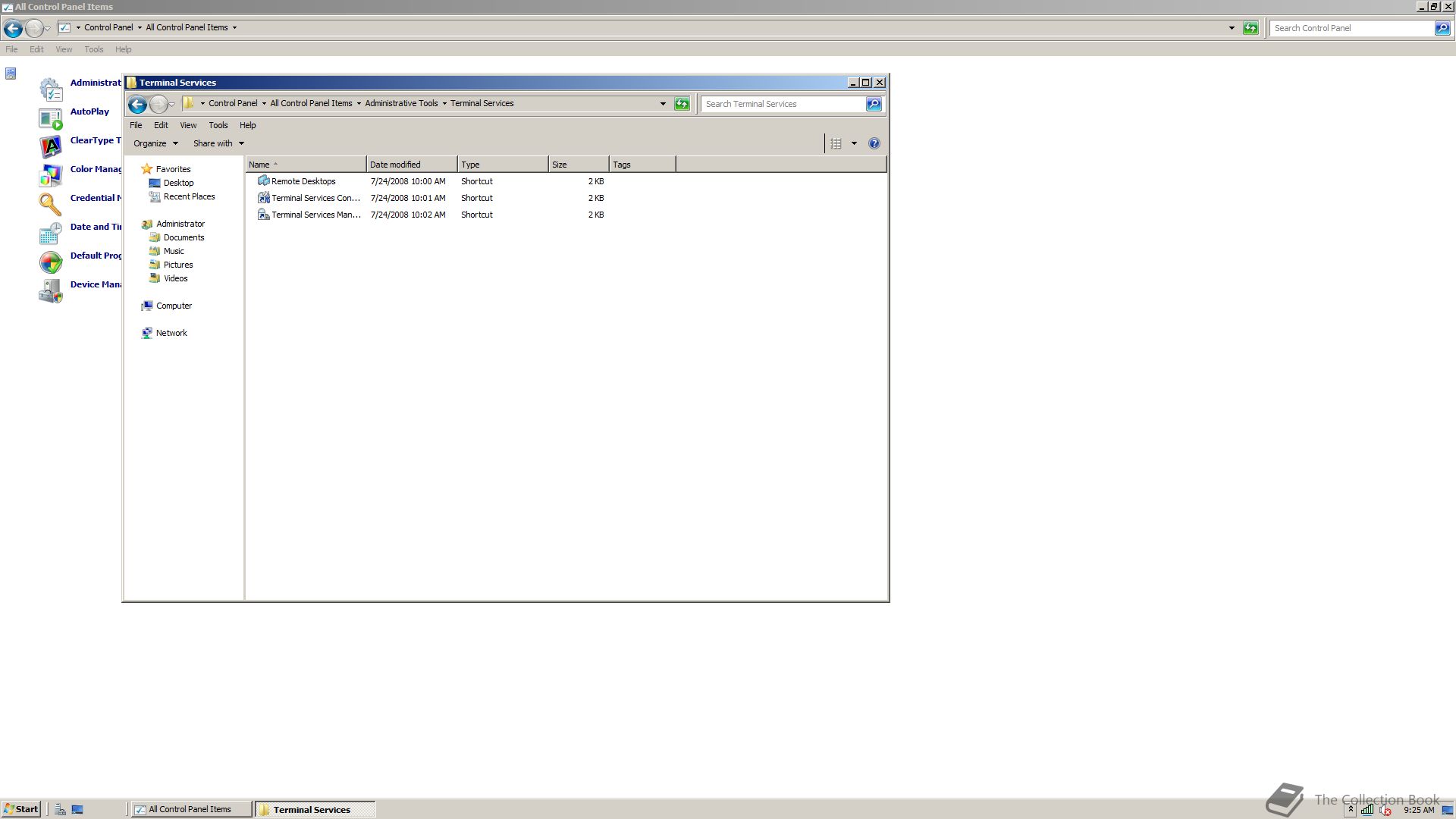1456x819 pixels.
Task: Sort by Date modified column header
Action: click(x=412, y=165)
